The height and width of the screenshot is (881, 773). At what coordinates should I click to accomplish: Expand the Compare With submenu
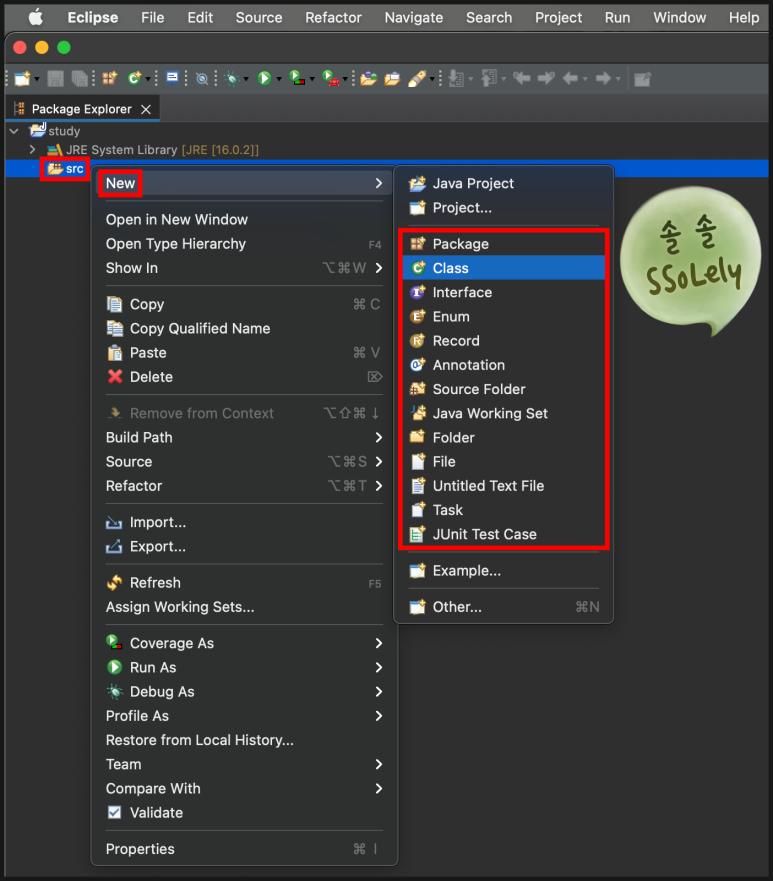coord(244,788)
